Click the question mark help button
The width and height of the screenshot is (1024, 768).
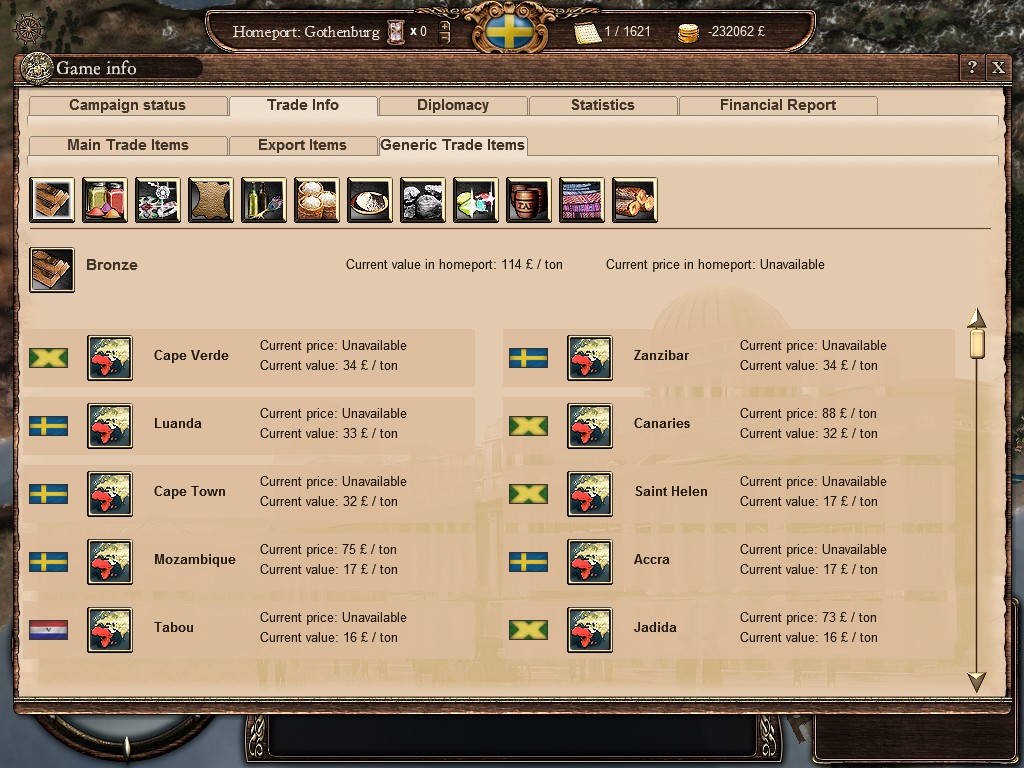tap(972, 67)
